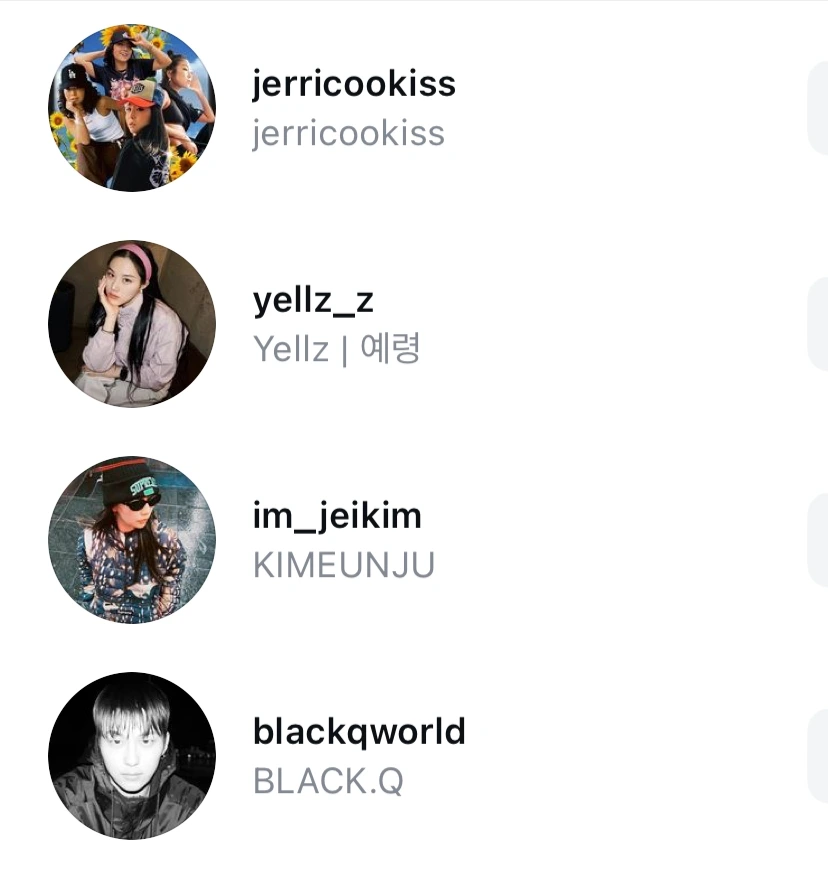
Task: Select the KIMEUNJU display name
Action: coord(344,565)
